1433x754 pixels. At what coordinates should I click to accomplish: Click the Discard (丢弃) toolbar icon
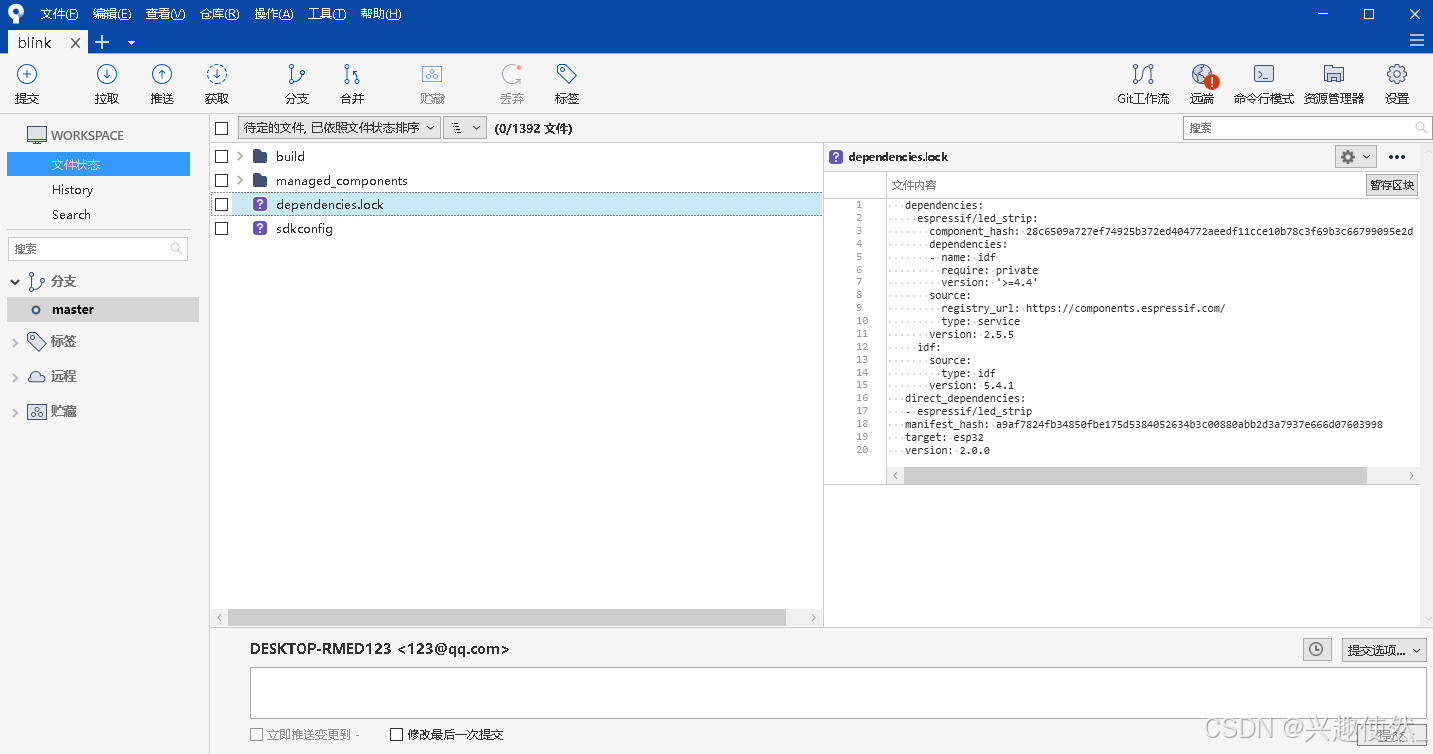tap(512, 74)
